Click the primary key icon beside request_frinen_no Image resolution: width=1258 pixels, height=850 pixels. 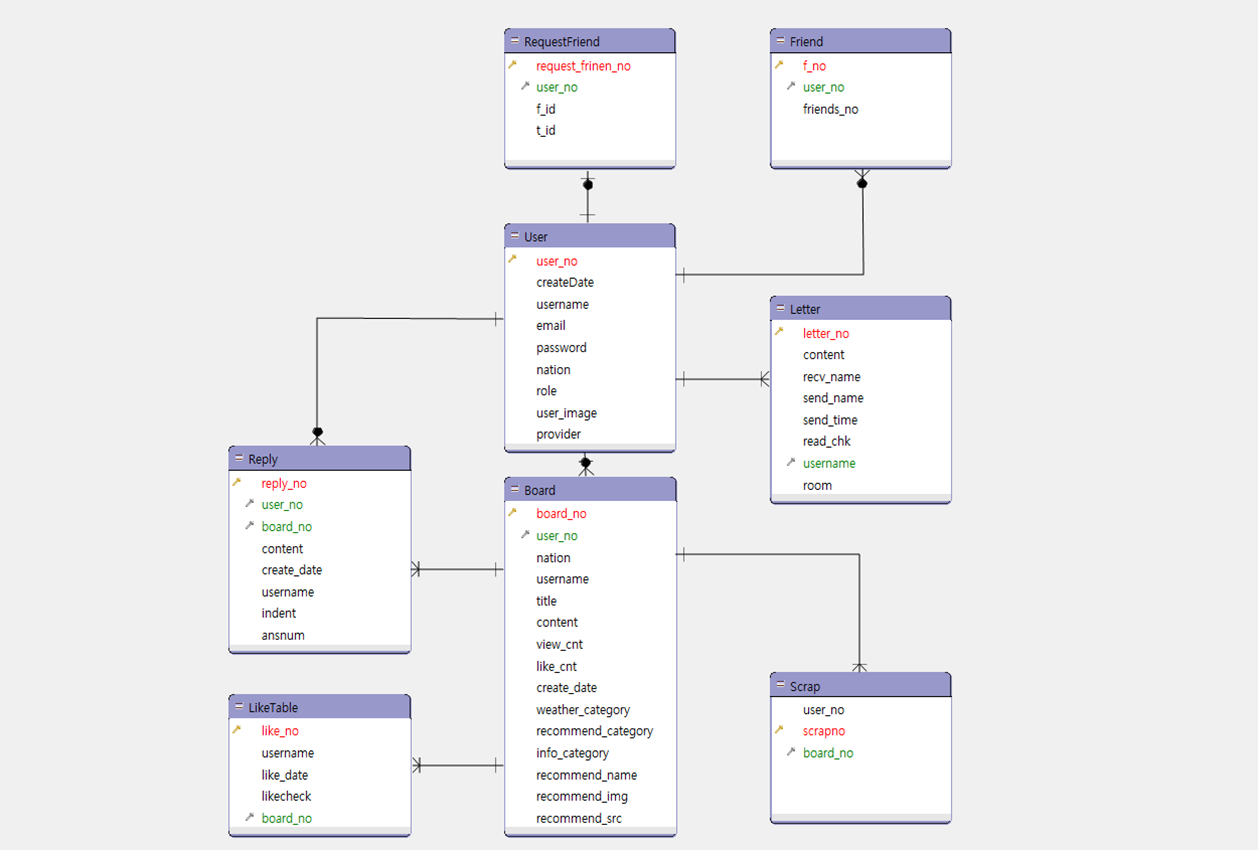point(513,65)
